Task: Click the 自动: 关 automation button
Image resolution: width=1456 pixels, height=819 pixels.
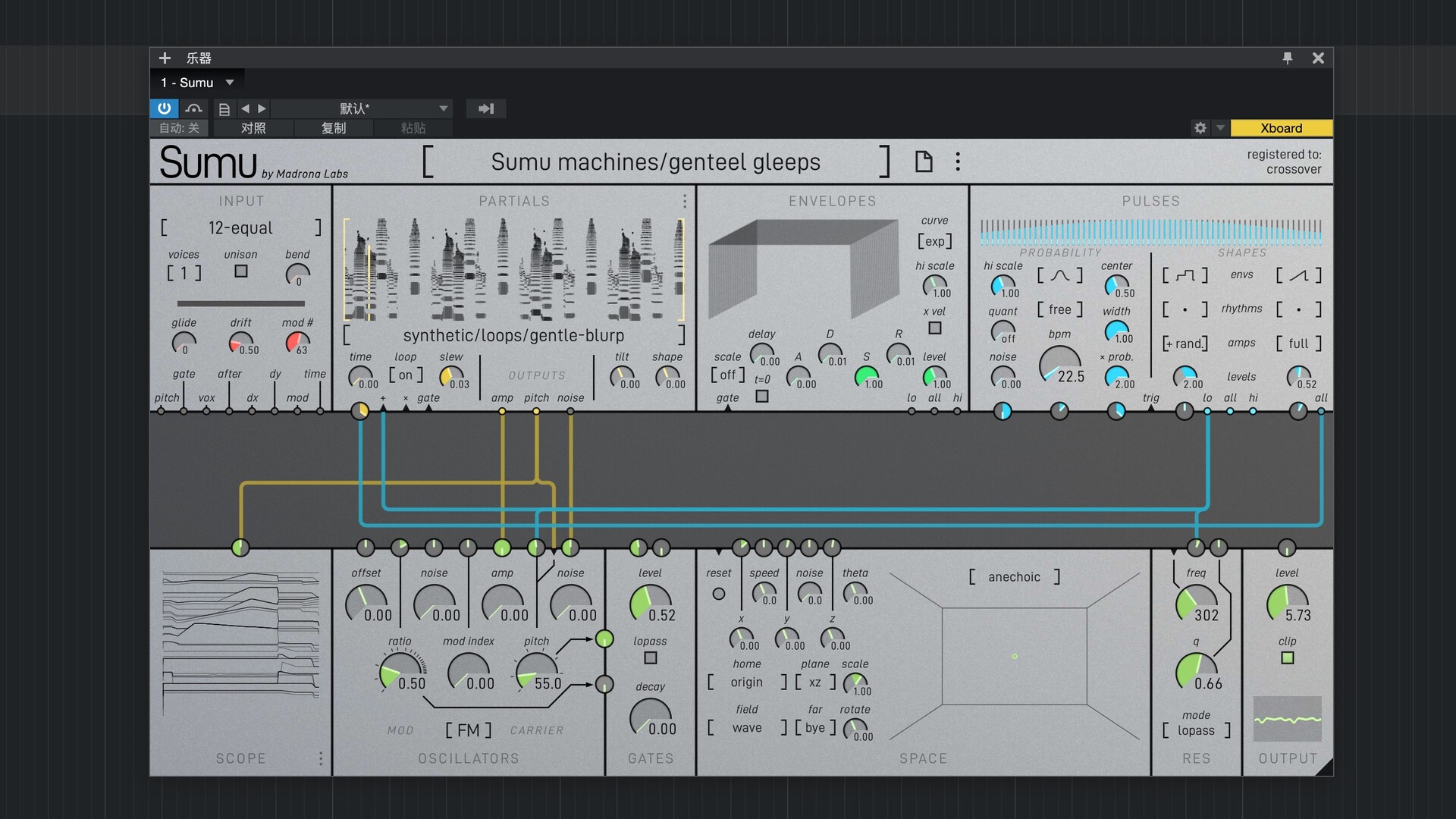Action: 180,128
